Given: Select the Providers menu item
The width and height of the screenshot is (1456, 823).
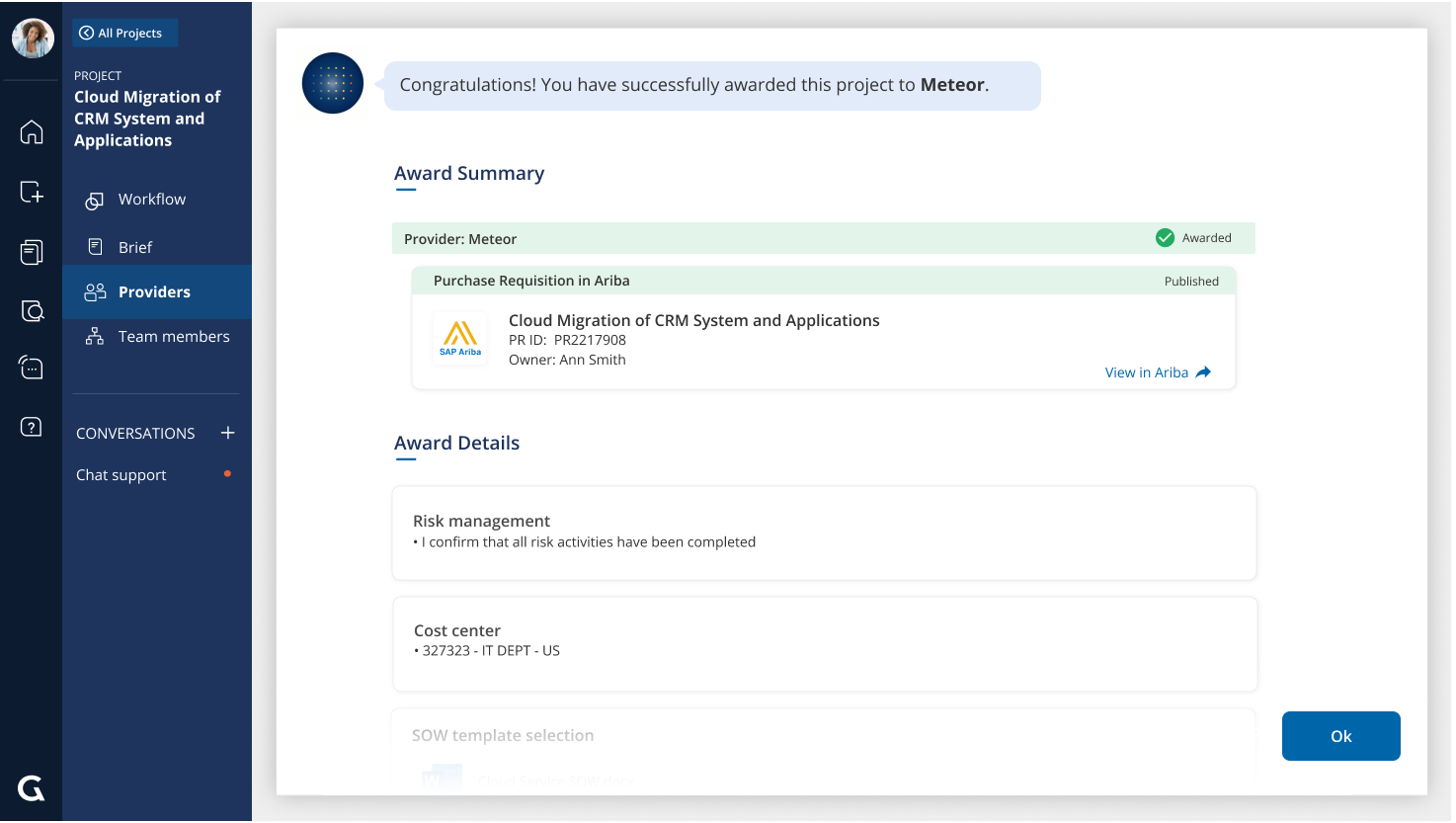Looking at the screenshot, I should (157, 291).
